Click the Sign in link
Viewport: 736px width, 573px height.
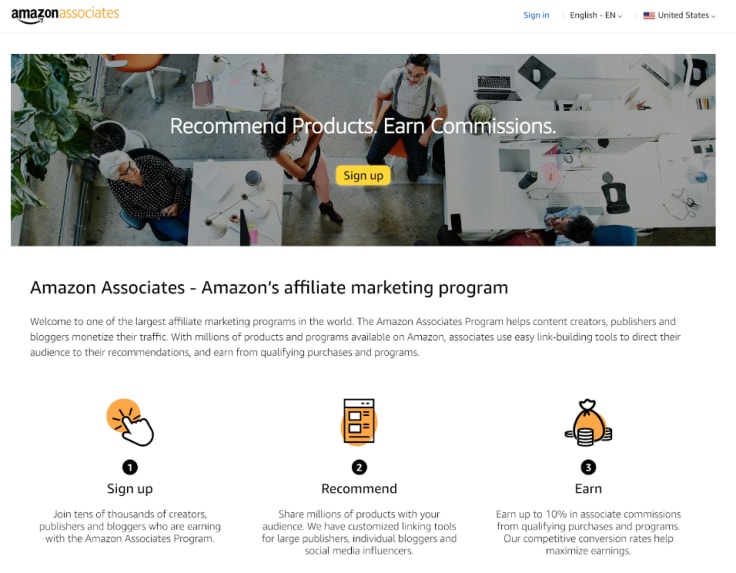point(536,15)
